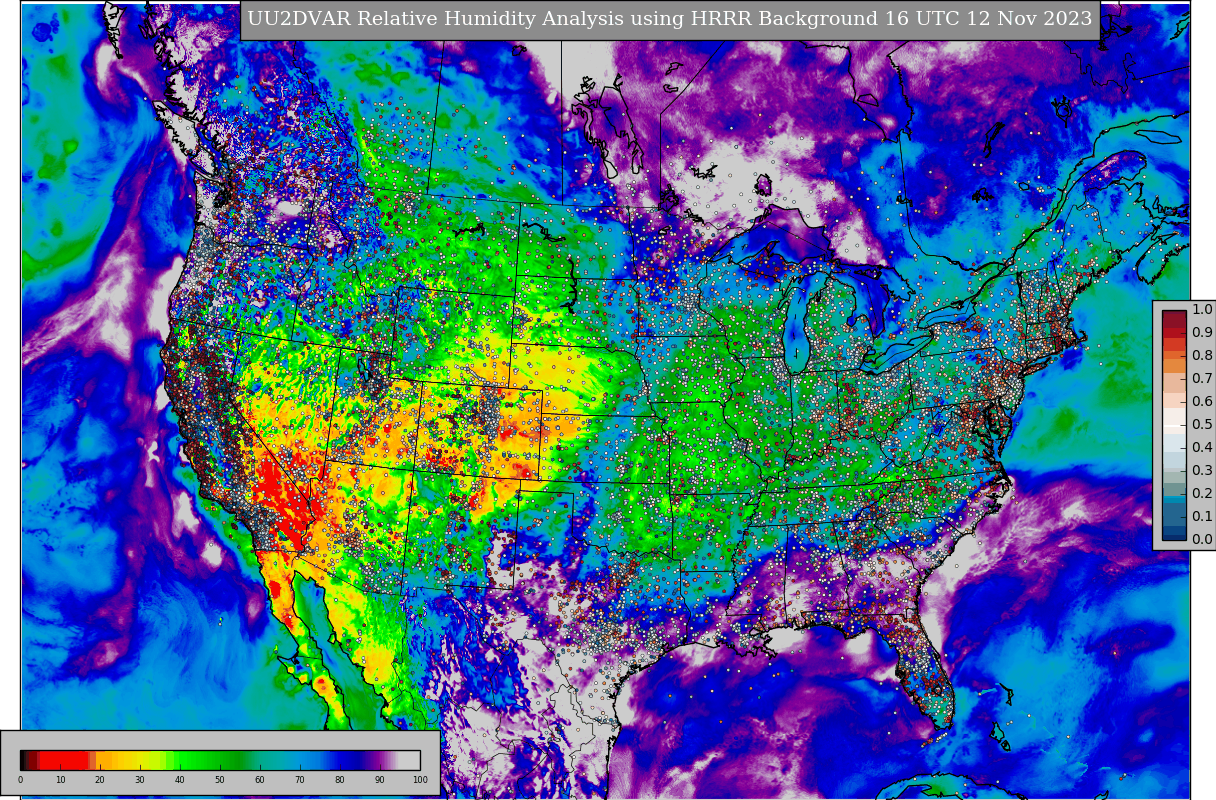Pick the bright red segment of humidity colorbar
The width and height of the screenshot is (1216, 800).
(x=64, y=760)
